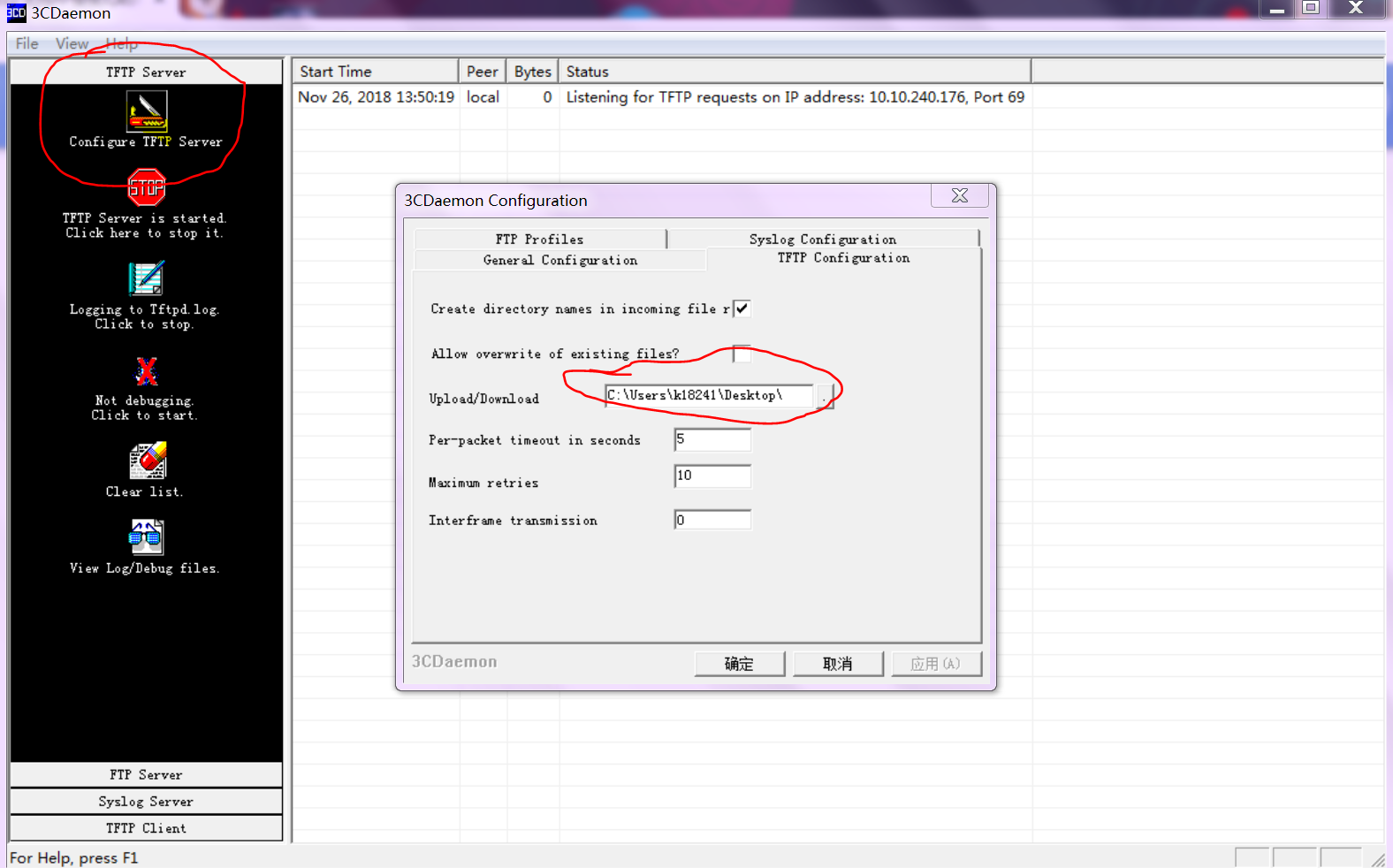Select the Nov 26, 2018 13:50:19 log entry
Image resolution: width=1393 pixels, height=868 pixels.
pyautogui.click(x=377, y=97)
